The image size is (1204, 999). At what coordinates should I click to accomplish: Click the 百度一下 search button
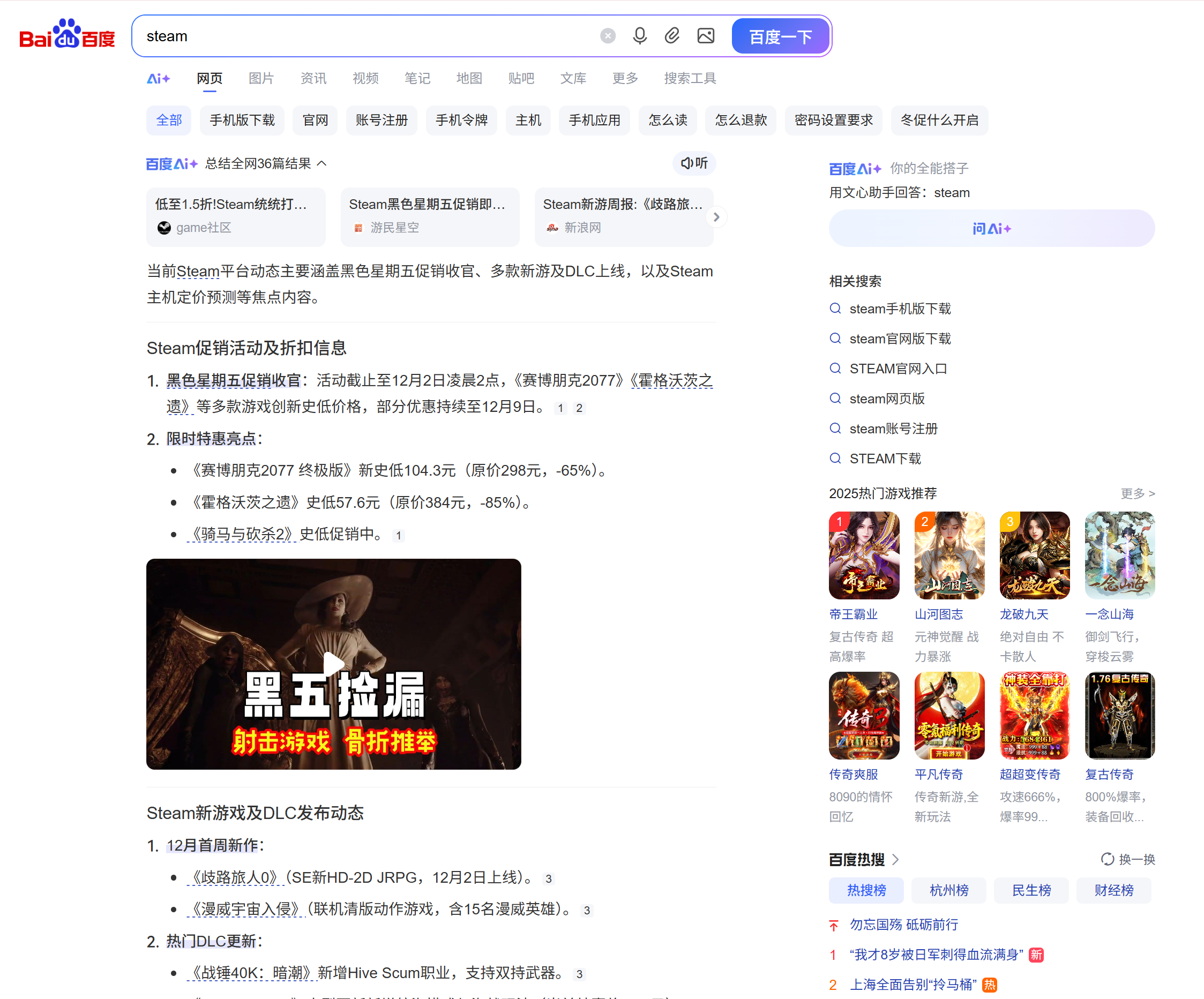tap(780, 35)
